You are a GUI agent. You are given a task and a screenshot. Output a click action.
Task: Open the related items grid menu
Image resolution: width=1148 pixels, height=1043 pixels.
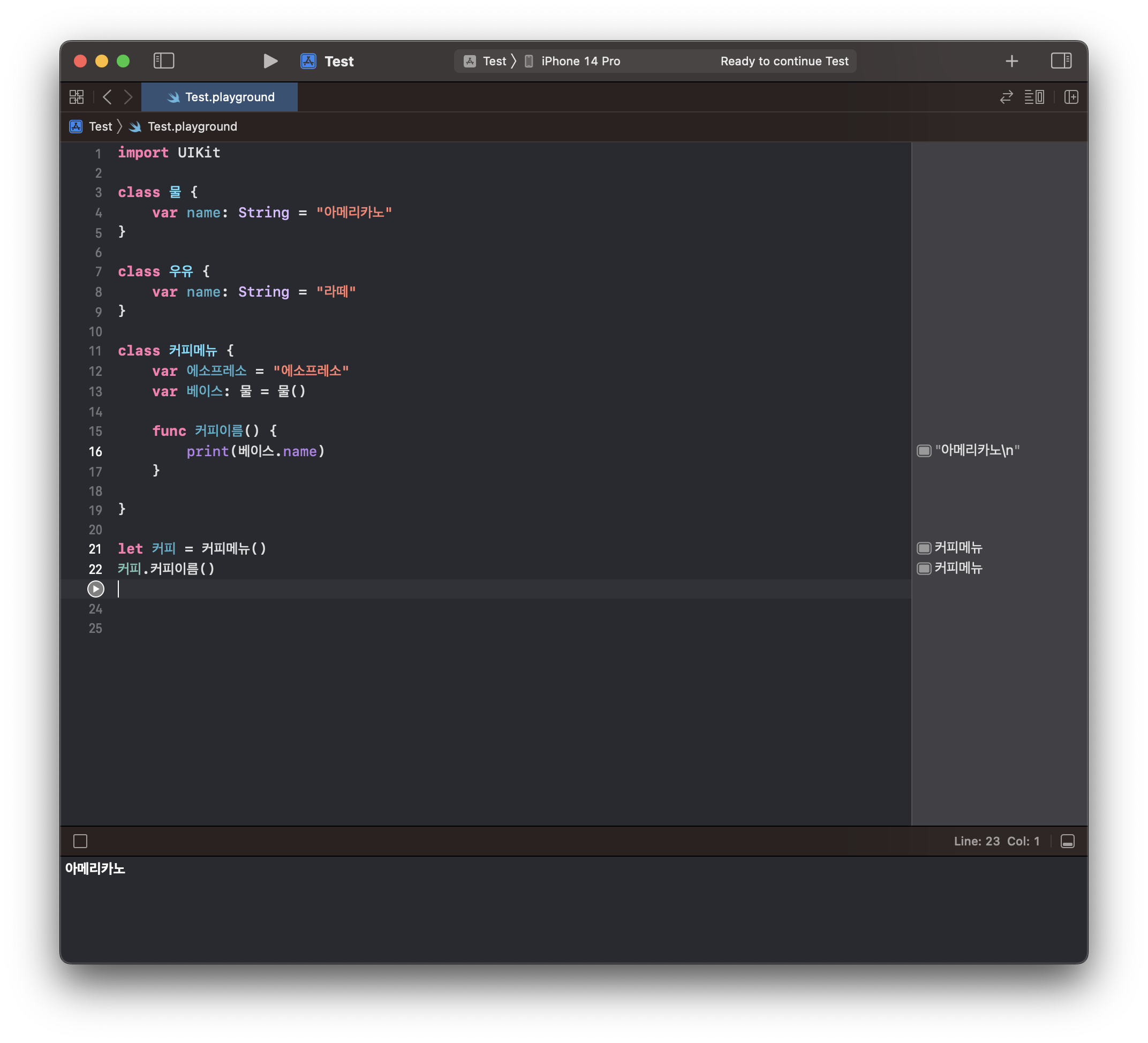77,97
